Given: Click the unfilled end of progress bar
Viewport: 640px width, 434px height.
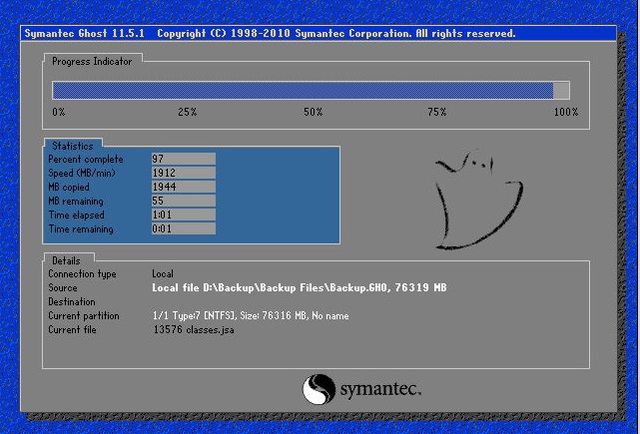Looking at the screenshot, I should tap(561, 90).
